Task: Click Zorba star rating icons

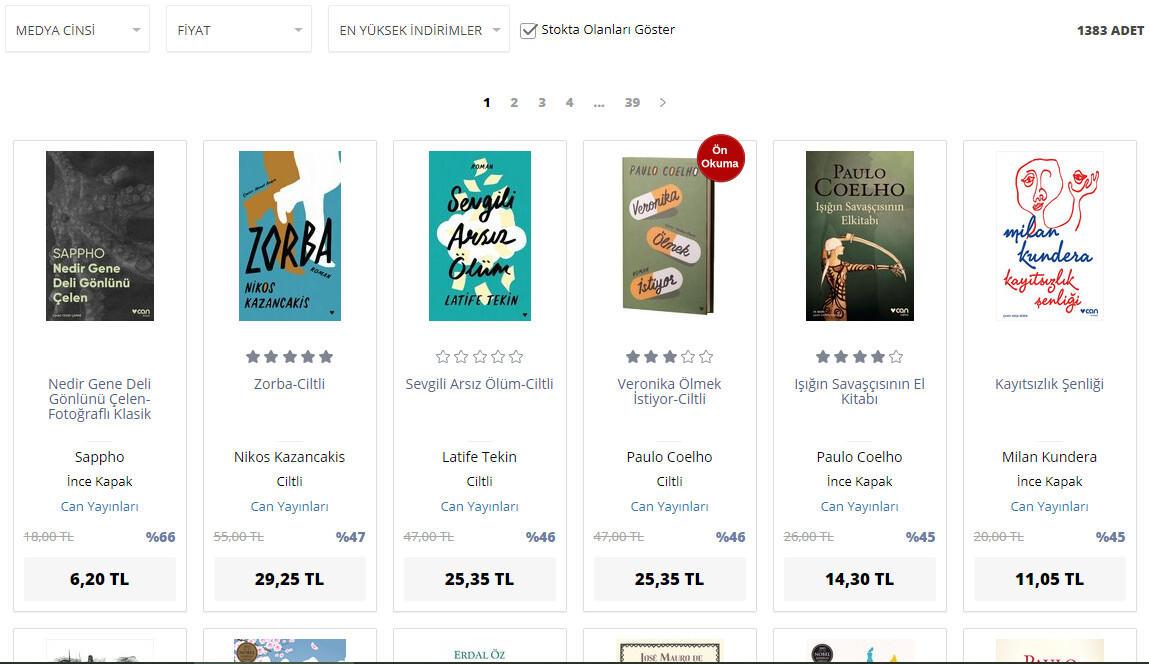Action: pyautogui.click(x=289, y=357)
